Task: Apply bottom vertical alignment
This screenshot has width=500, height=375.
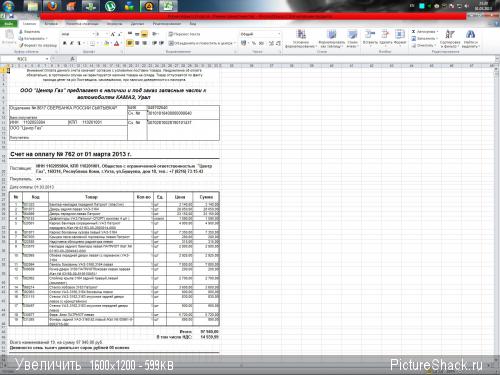Action: click(144, 34)
